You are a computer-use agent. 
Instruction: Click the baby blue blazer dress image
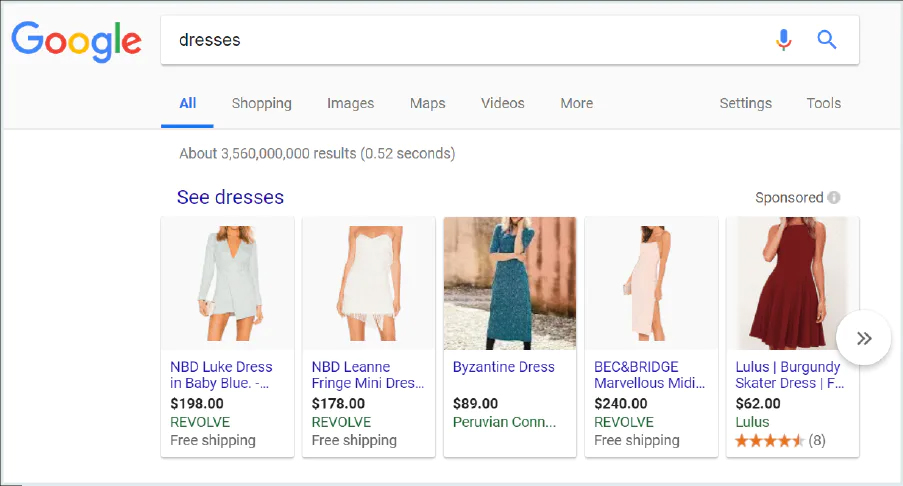coord(227,283)
